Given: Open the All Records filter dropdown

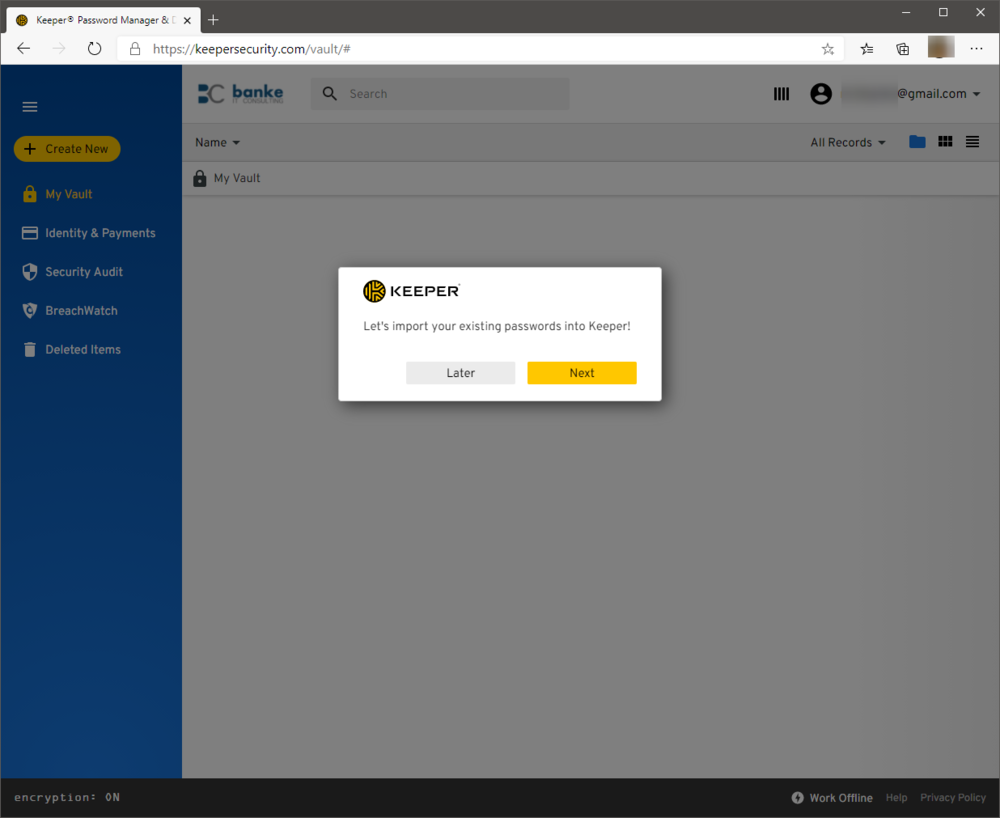Looking at the screenshot, I should pyautogui.click(x=848, y=142).
